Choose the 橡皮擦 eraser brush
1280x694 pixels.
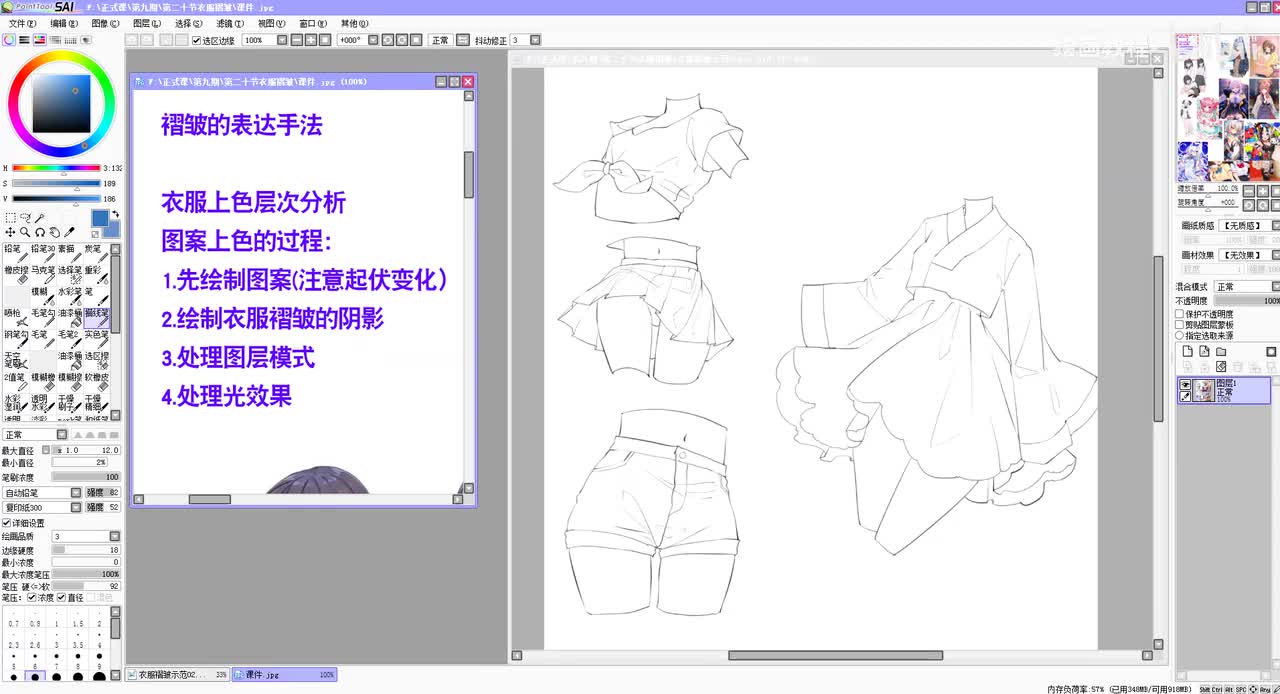[15, 275]
